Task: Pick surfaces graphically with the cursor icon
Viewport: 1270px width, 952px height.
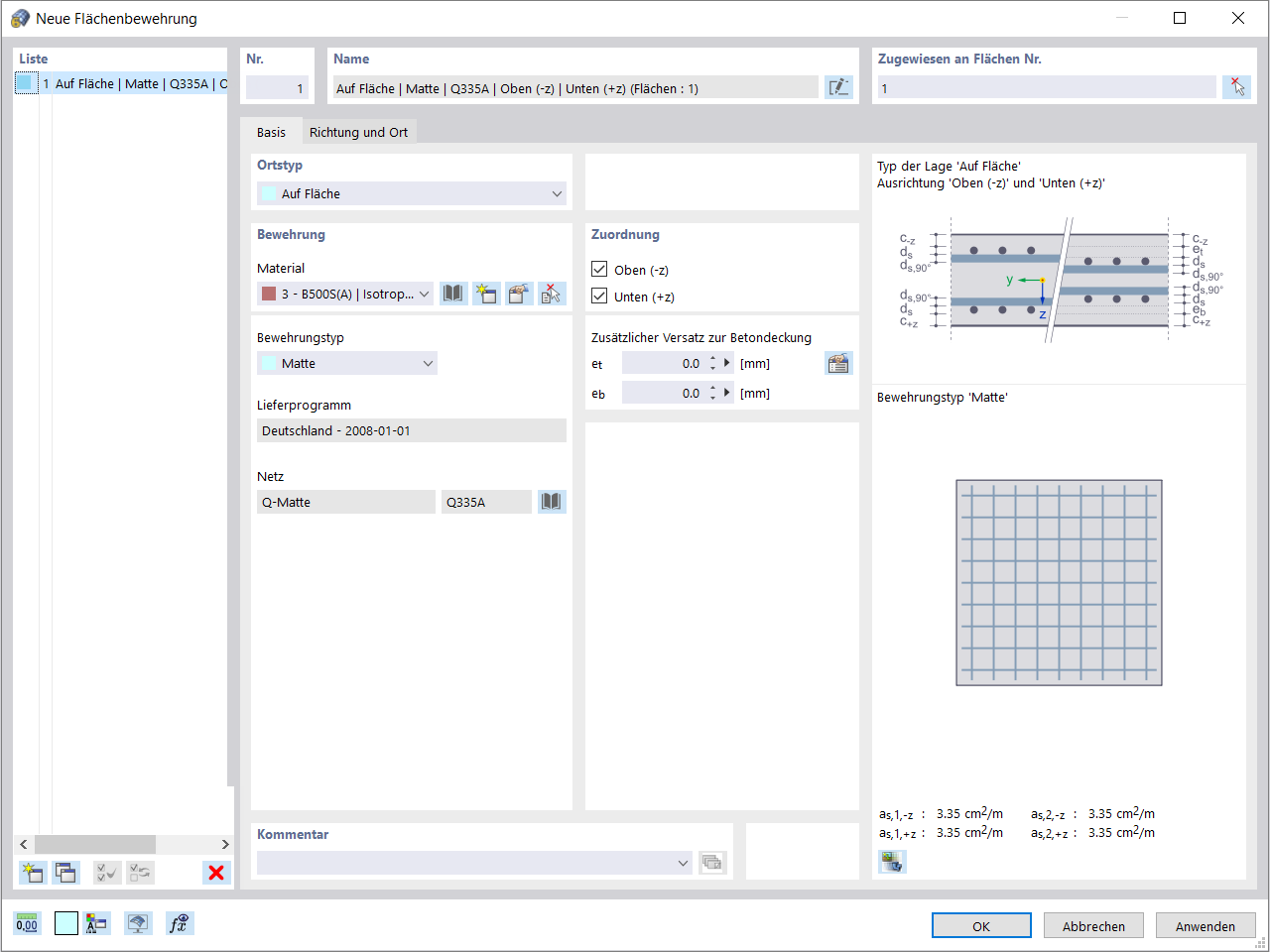Action: point(1236,87)
